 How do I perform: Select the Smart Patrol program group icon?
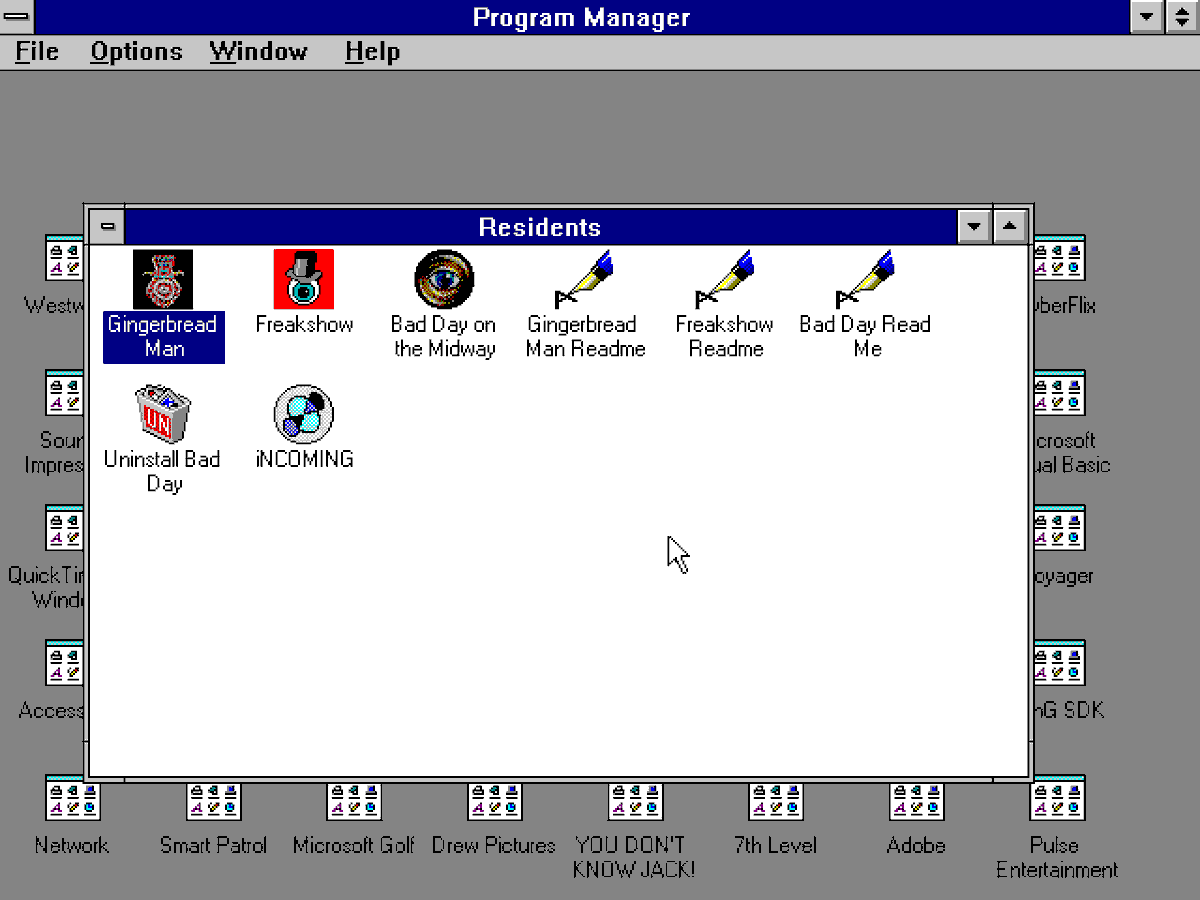tap(213, 799)
